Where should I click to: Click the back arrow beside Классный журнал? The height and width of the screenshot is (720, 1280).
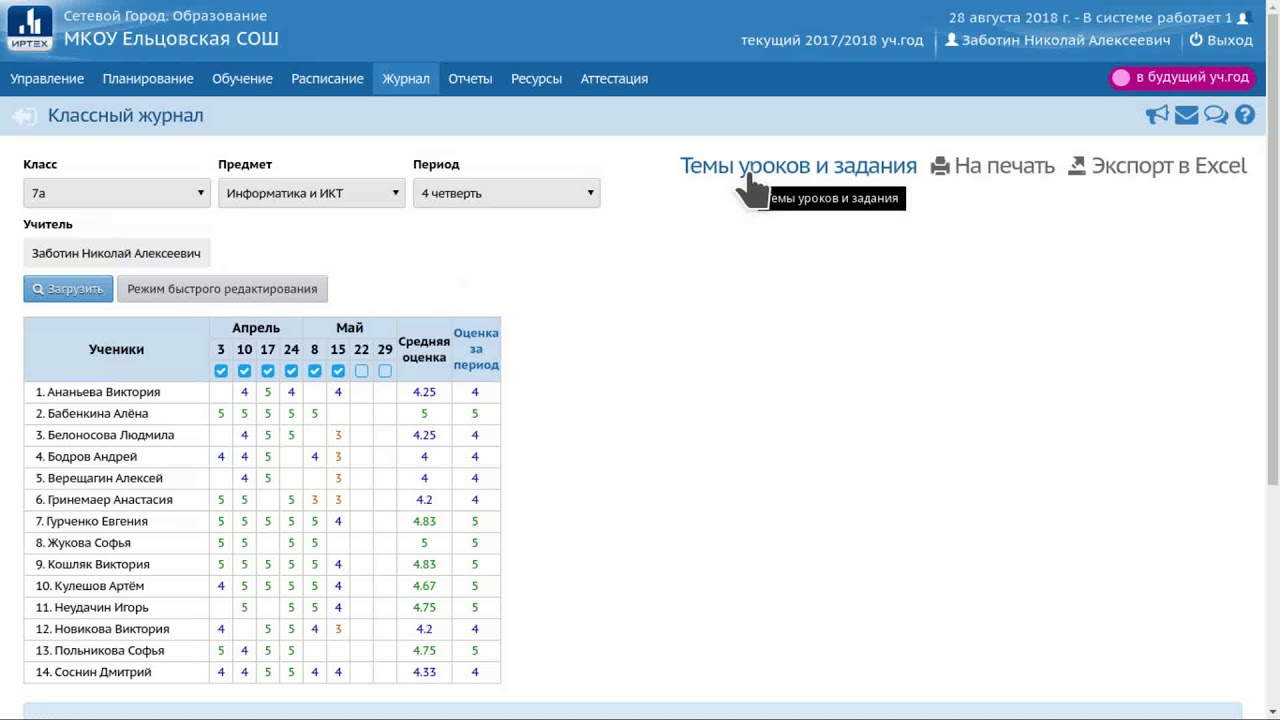point(24,116)
